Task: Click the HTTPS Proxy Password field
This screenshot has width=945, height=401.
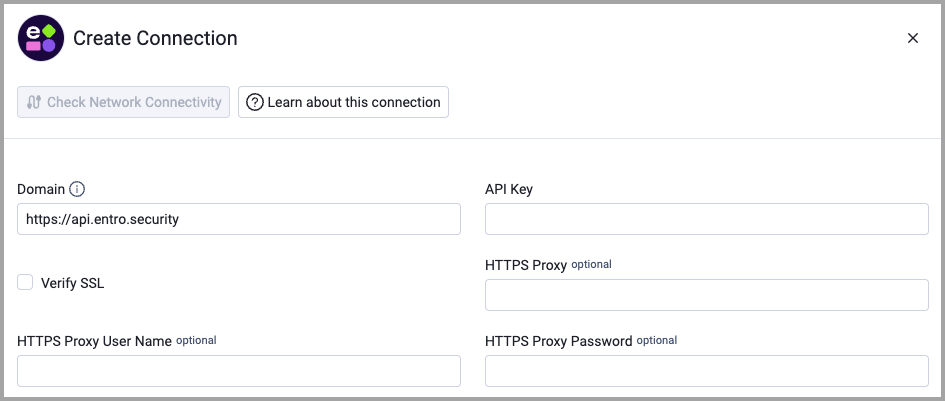Action: coord(706,371)
